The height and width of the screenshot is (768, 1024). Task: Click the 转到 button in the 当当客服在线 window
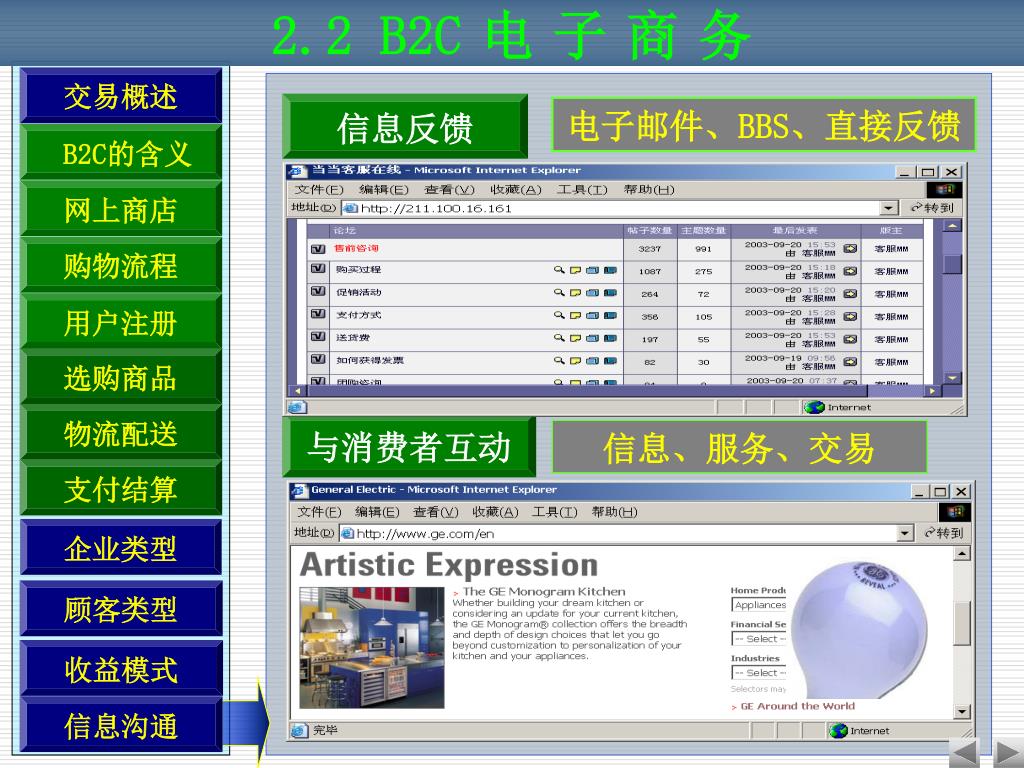point(932,208)
